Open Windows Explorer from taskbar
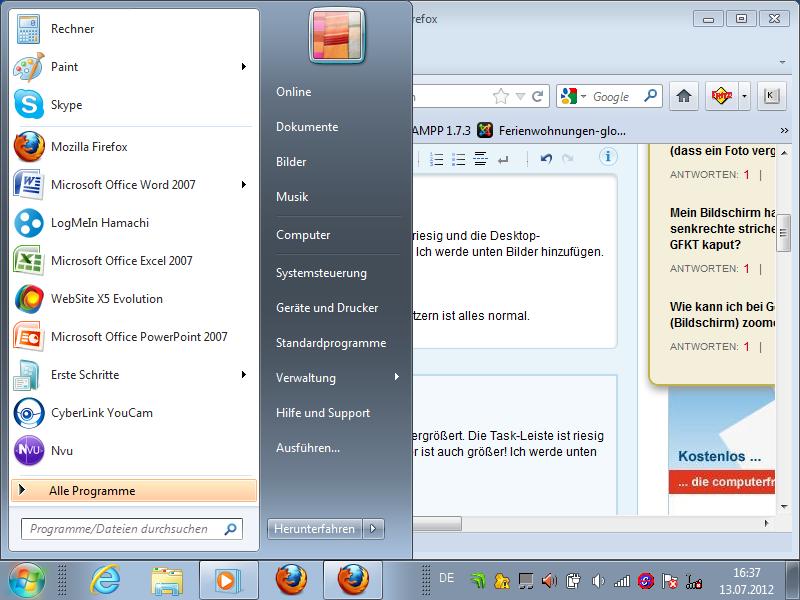Image resolution: width=800 pixels, height=600 pixels. [x=167, y=581]
